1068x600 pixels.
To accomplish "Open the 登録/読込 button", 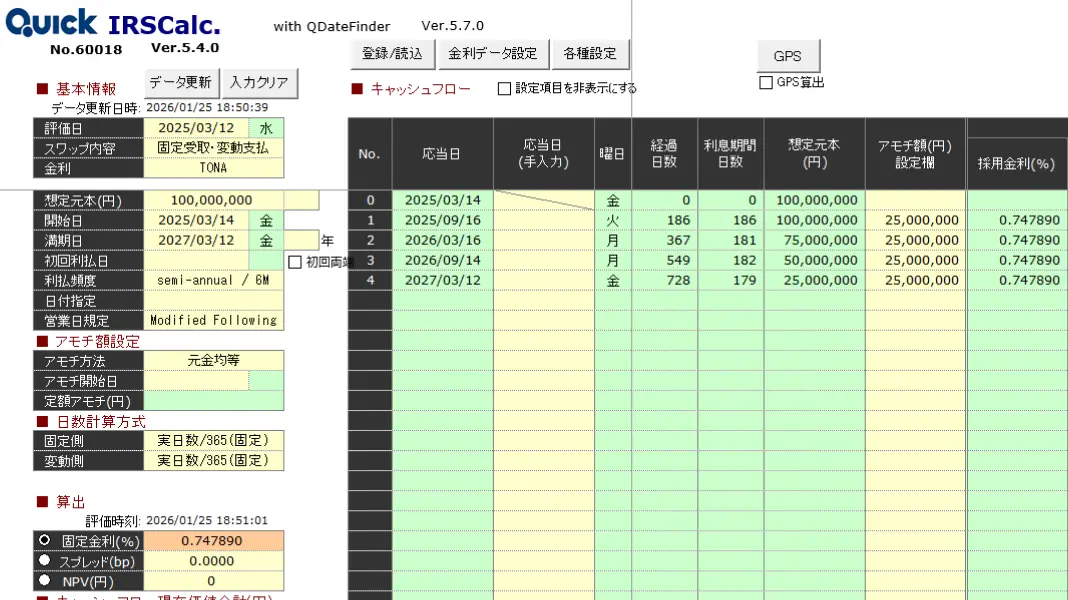I will [392, 54].
